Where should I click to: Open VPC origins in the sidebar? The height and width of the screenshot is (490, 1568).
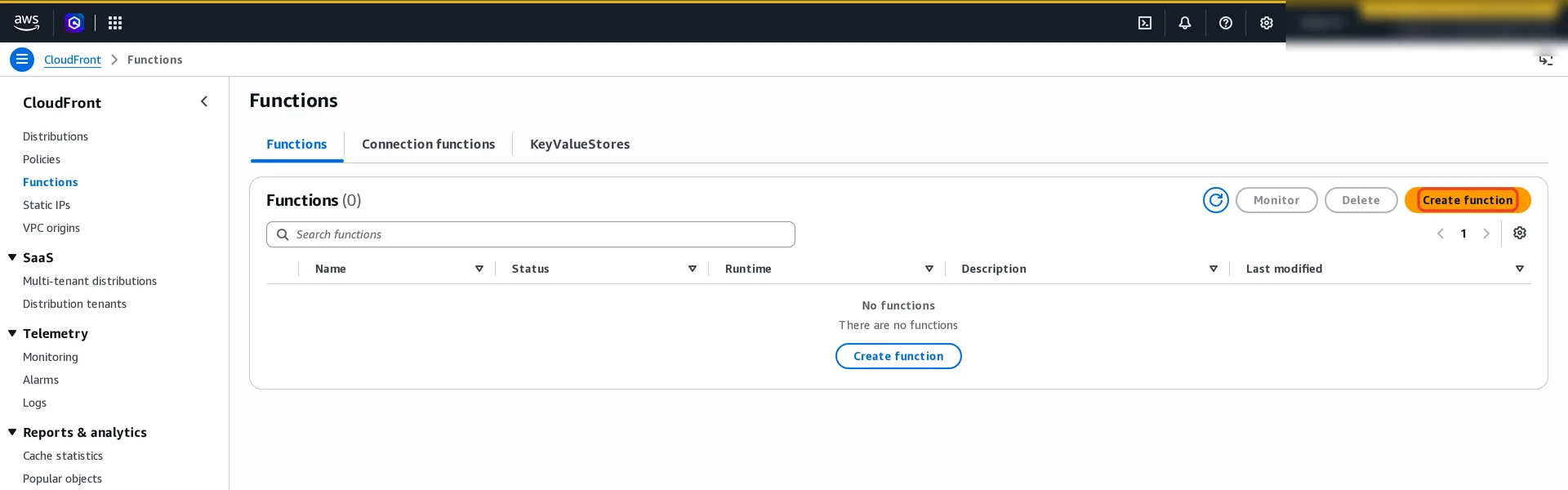[x=51, y=228]
